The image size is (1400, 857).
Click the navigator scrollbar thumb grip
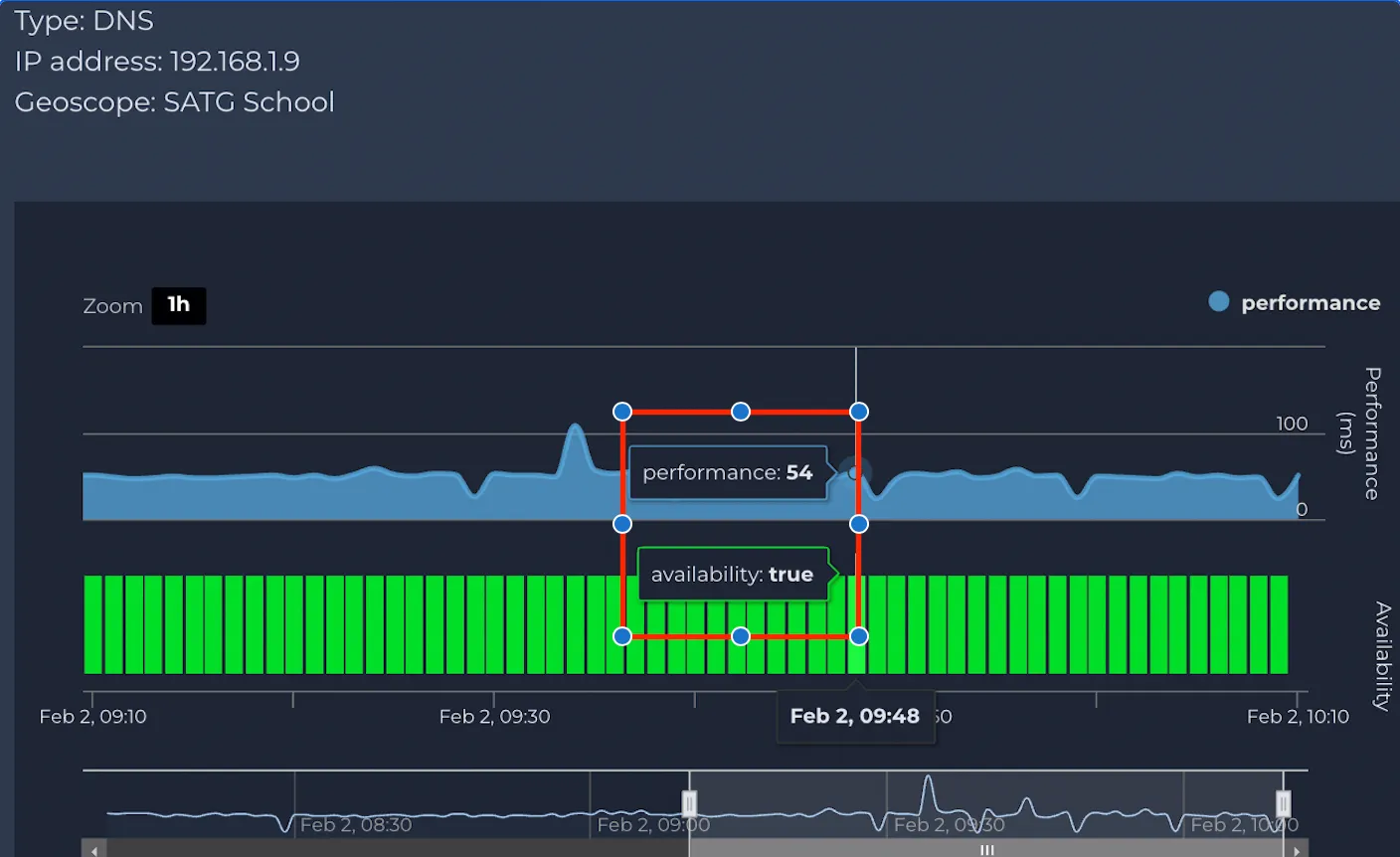[987, 850]
